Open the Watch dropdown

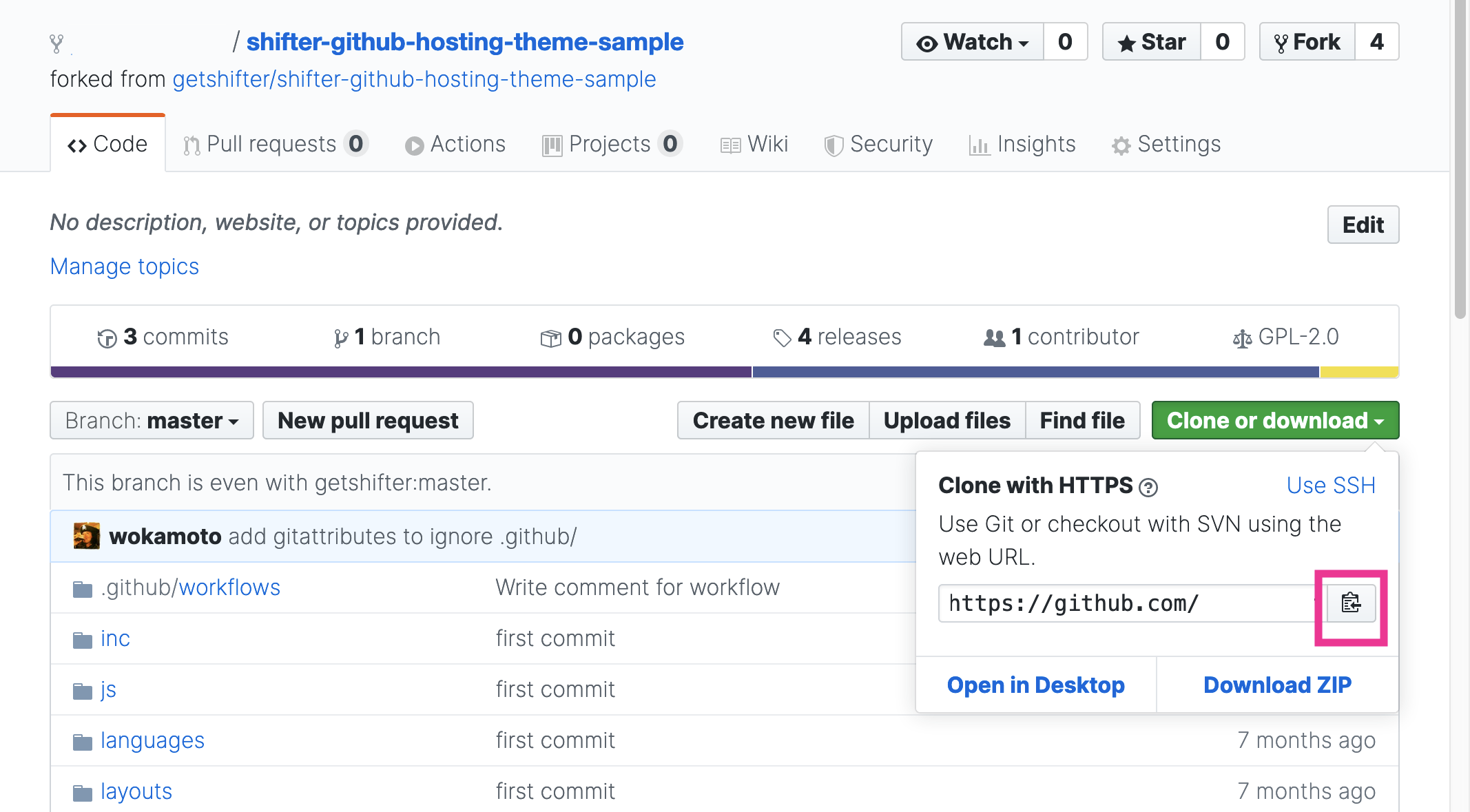(x=973, y=42)
